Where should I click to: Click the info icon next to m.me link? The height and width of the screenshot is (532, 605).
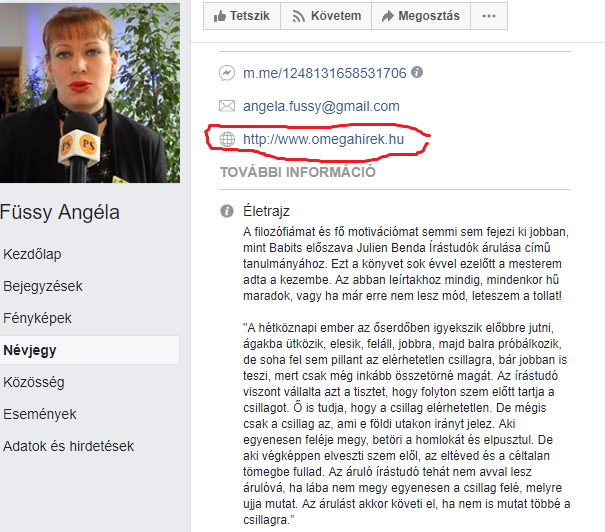click(417, 72)
